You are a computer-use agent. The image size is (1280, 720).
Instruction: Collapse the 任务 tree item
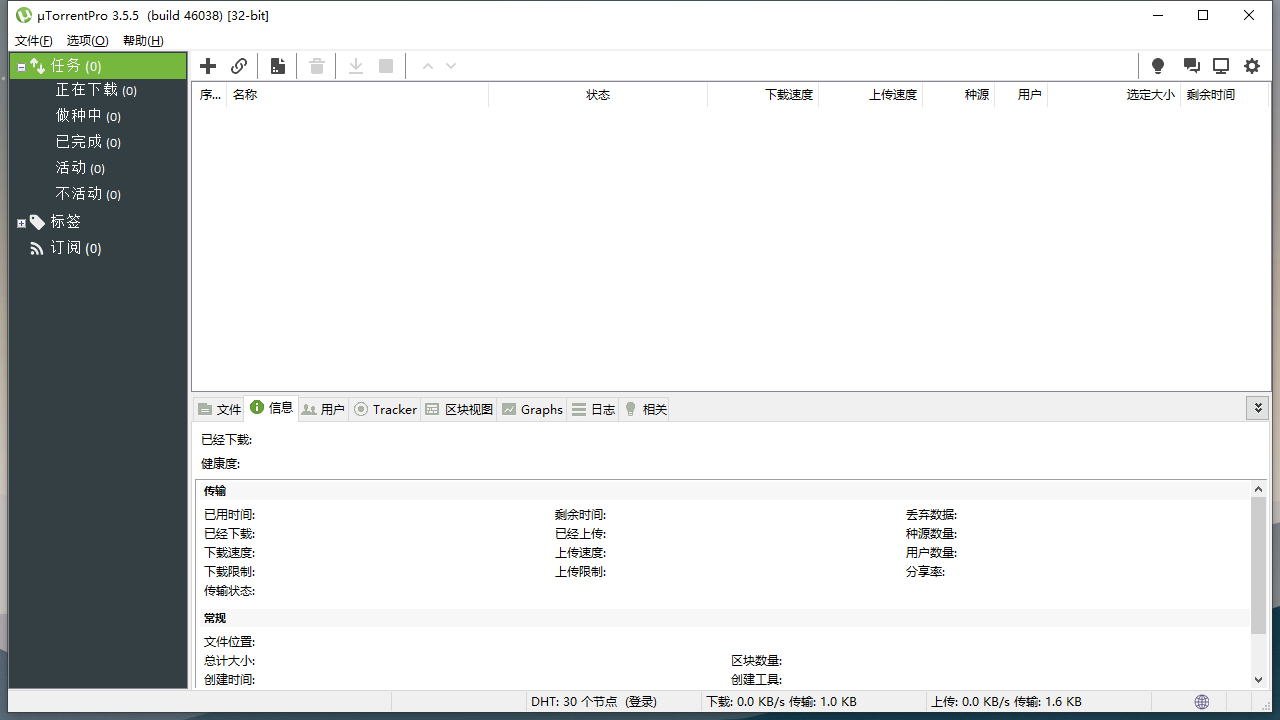[20, 65]
